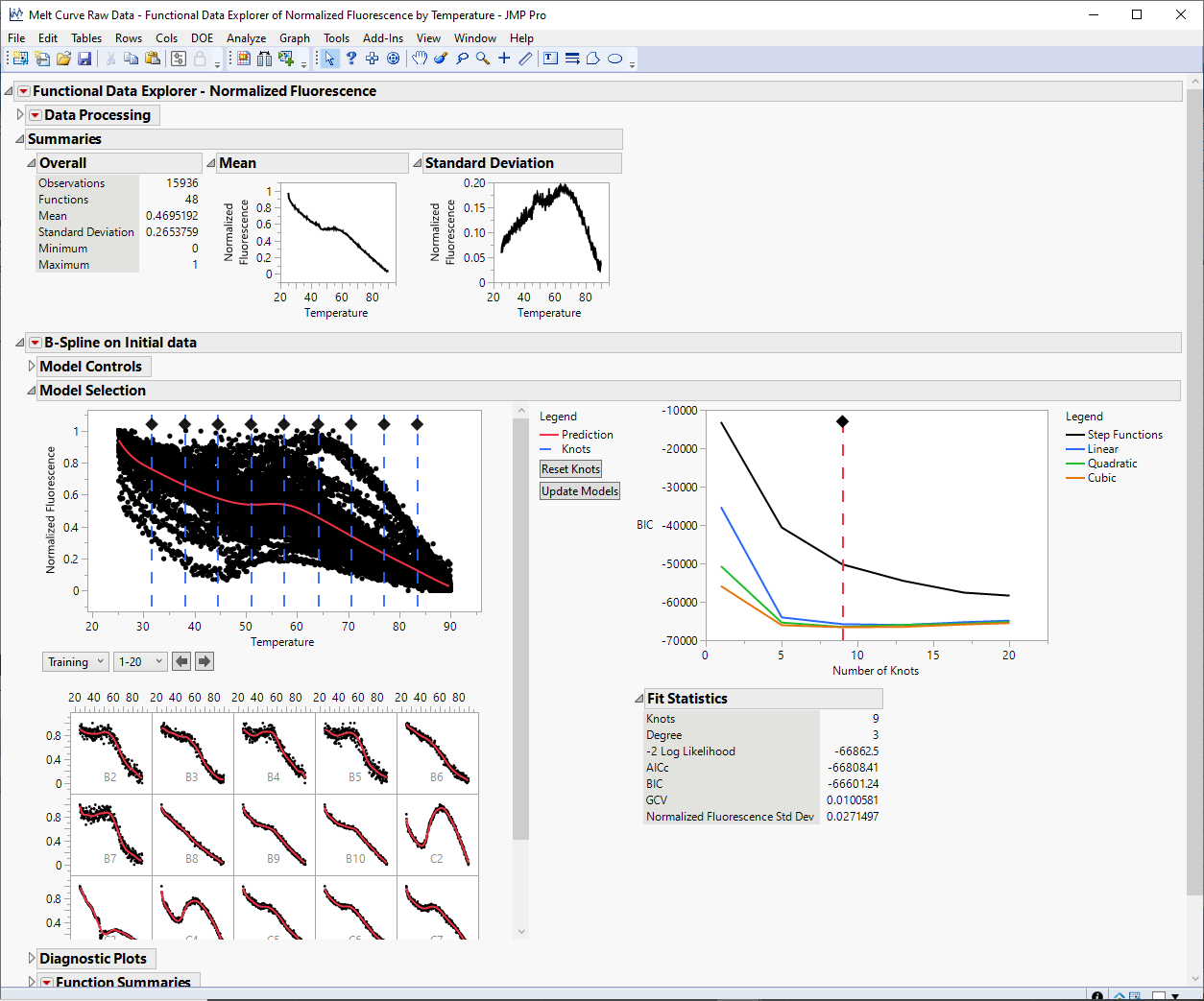The image size is (1204, 1001).
Task: Expand the Diagnostic Plots outline
Action: click(x=31, y=958)
